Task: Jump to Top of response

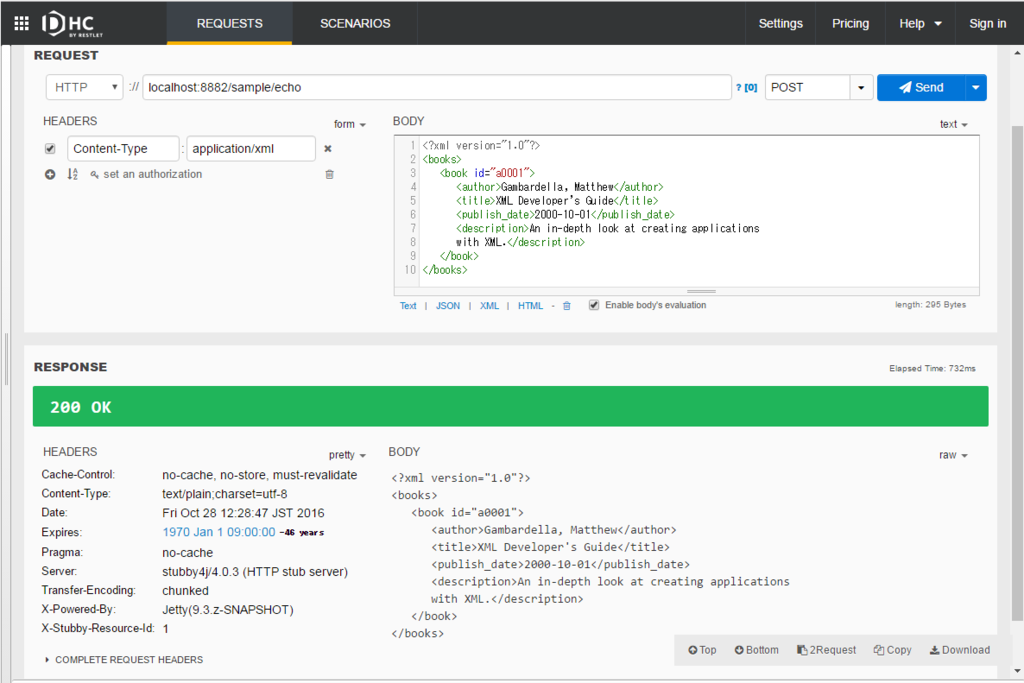Action: (702, 650)
